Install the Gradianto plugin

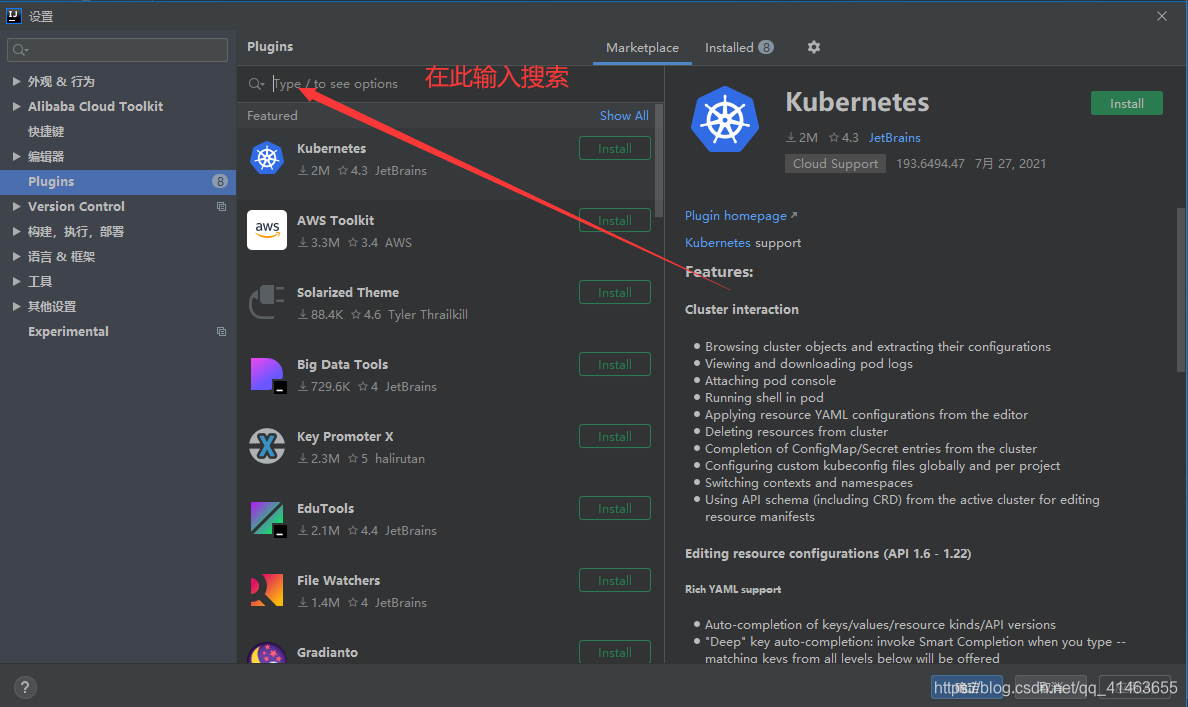coord(614,652)
